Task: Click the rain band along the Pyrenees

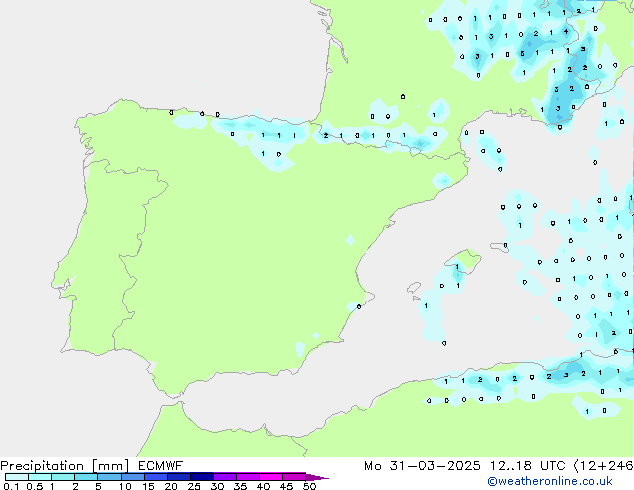Action: (380, 137)
